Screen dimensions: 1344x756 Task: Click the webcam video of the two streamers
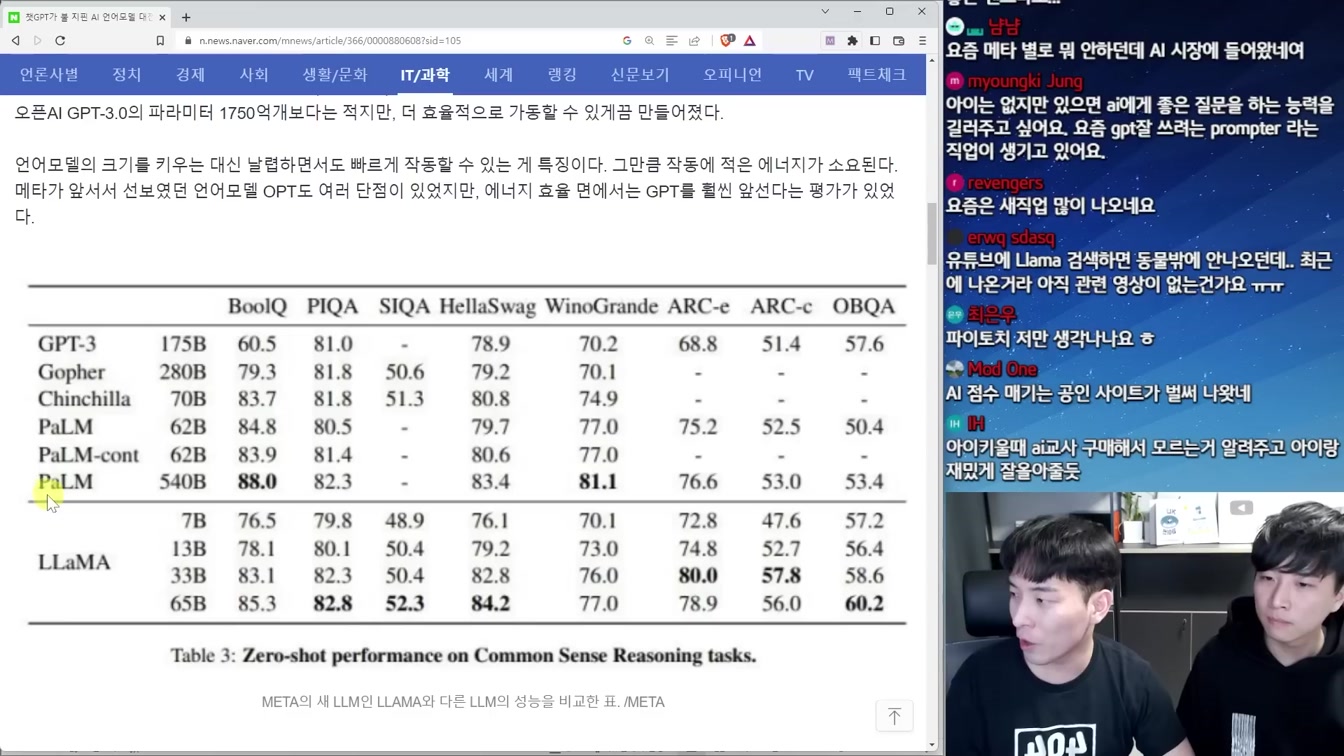[1144, 624]
